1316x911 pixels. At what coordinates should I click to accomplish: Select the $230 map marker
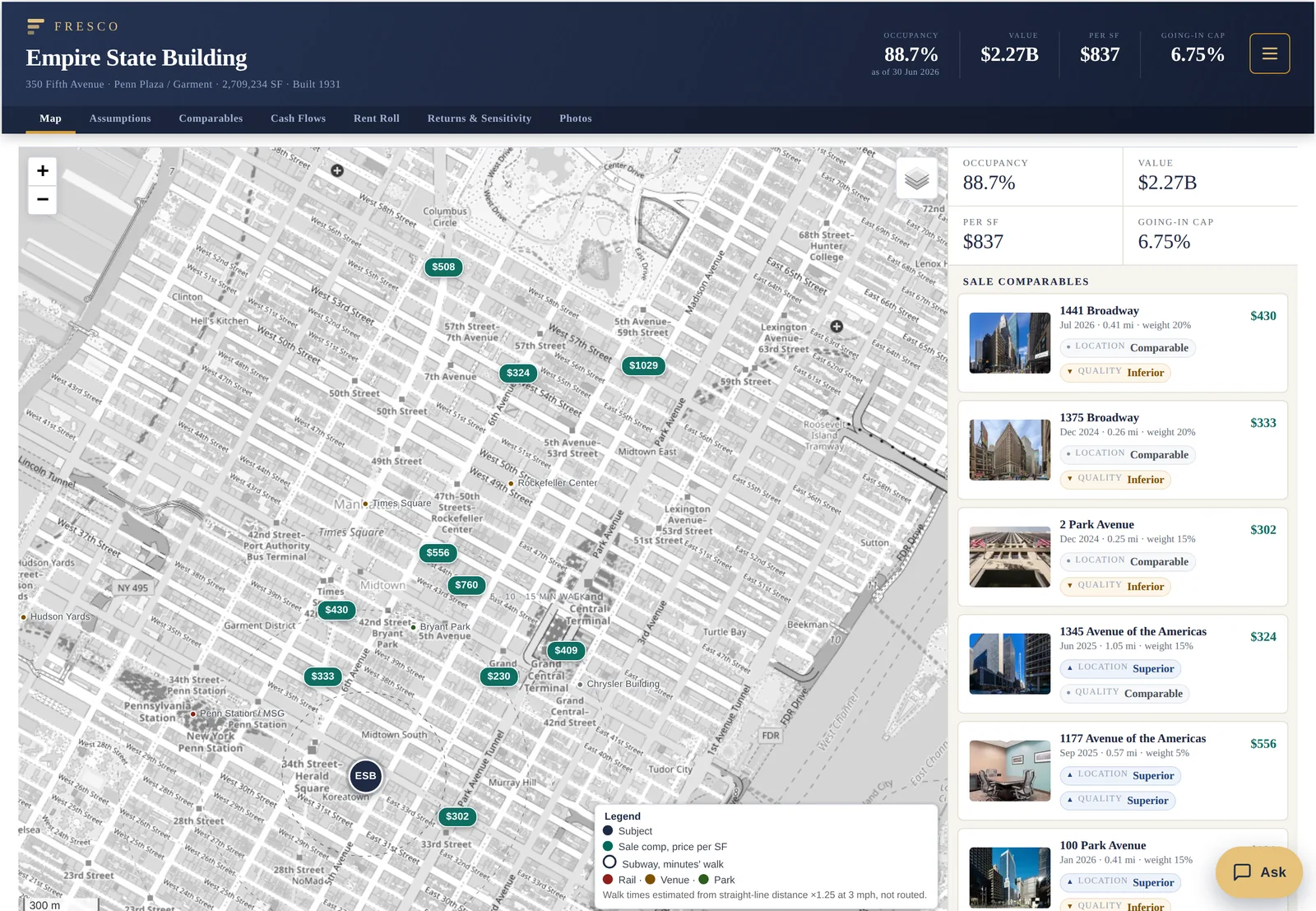498,676
